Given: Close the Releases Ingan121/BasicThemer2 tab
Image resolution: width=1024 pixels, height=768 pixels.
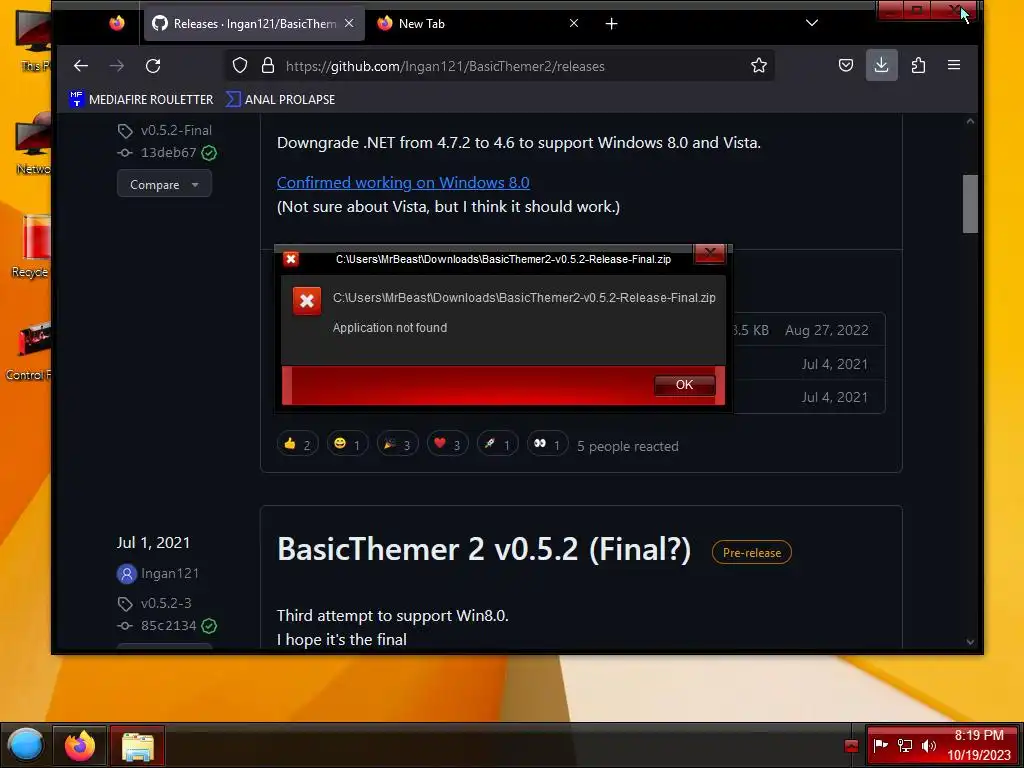Looking at the screenshot, I should 349,24.
